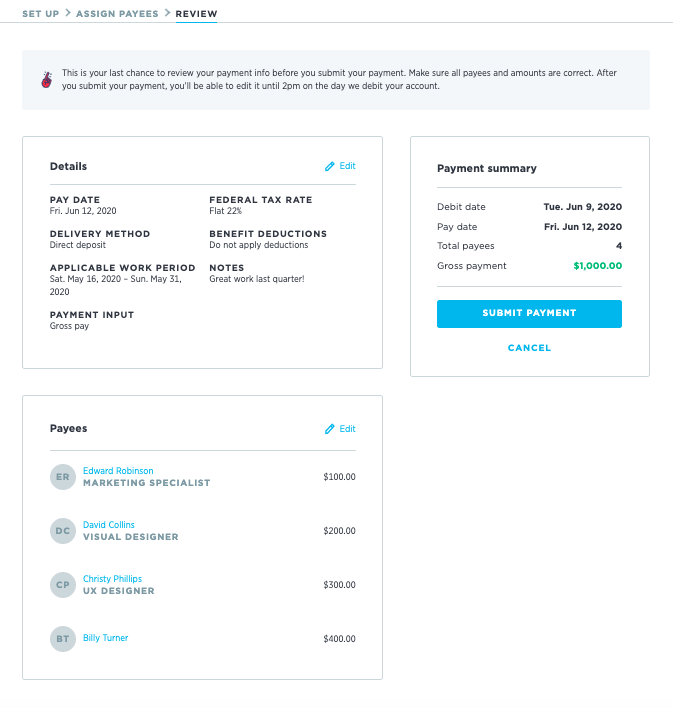Open David Collins' profile link
The height and width of the screenshot is (708, 673).
pos(109,525)
